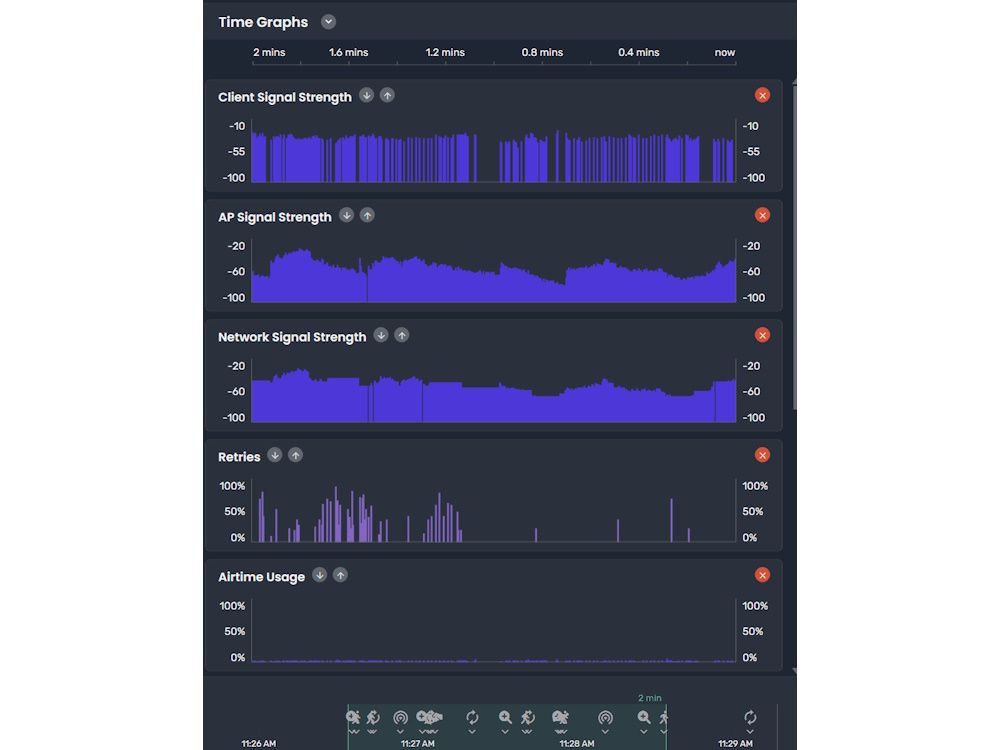Click the 0.8 mins tick on the timescale
Screen dimensions: 1000x750
[541, 52]
